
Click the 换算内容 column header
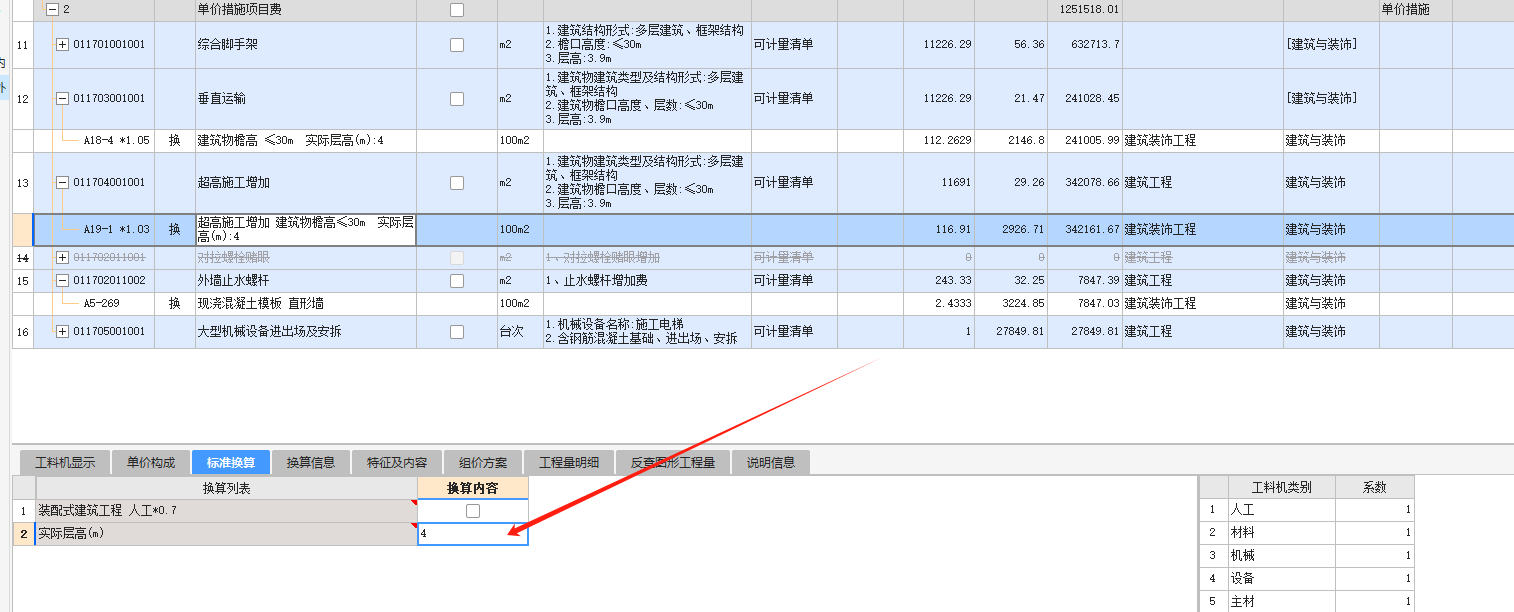tap(473, 488)
